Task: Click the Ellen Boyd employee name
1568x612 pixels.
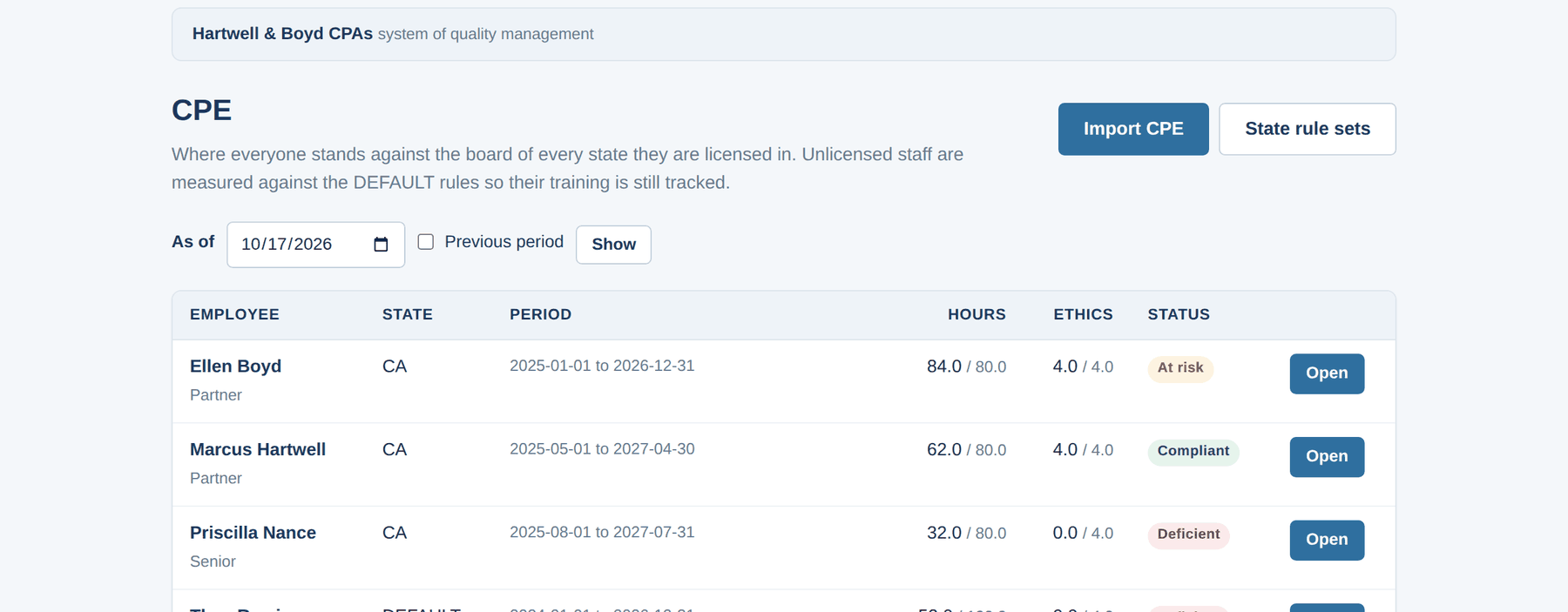Action: click(235, 367)
